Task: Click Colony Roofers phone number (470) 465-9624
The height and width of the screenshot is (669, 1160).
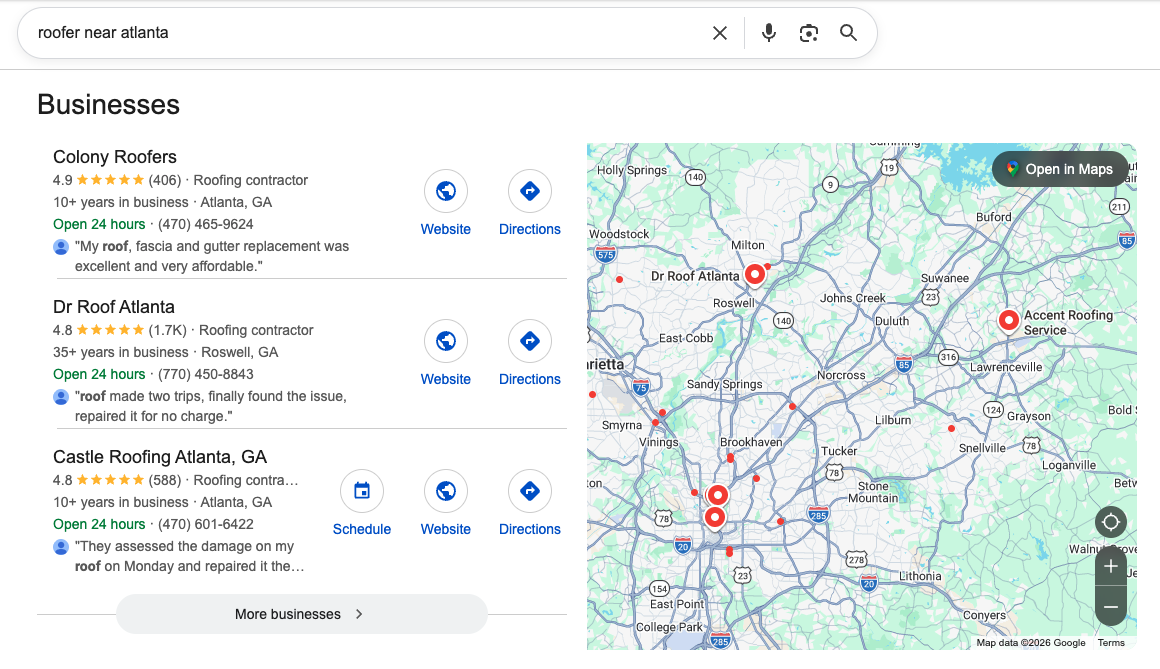Action: (206, 224)
